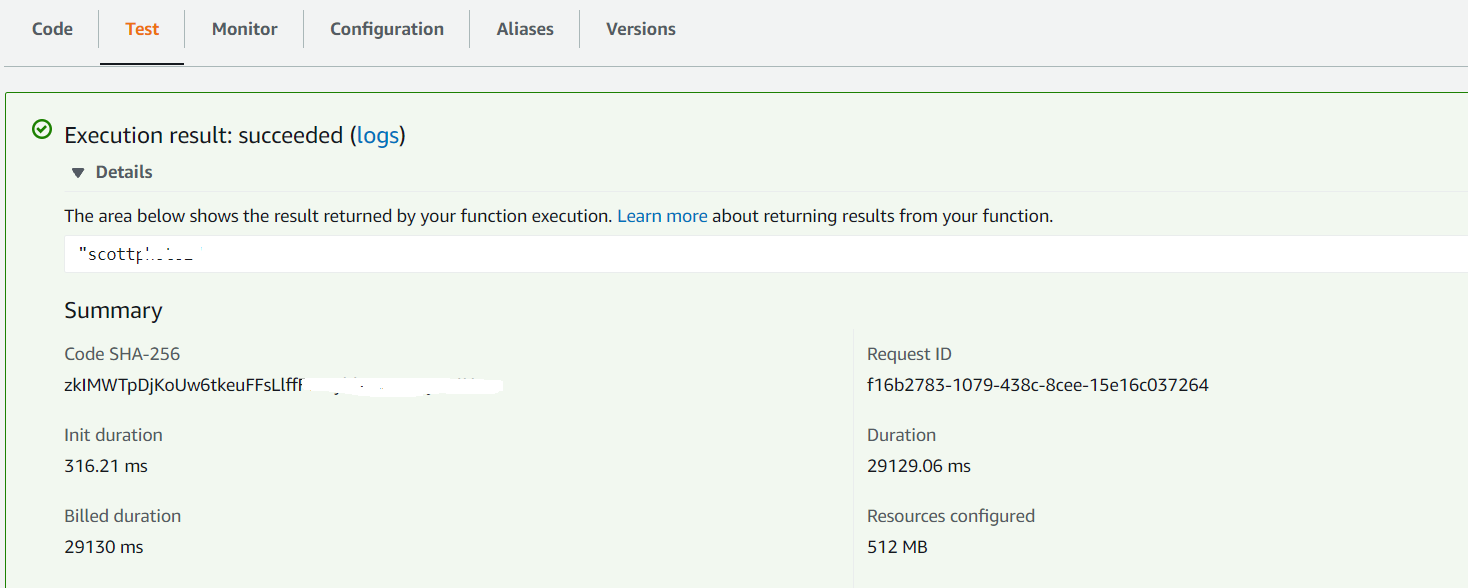1468x588 pixels.
Task: Click the Resources configured label
Action: pyautogui.click(x=951, y=516)
